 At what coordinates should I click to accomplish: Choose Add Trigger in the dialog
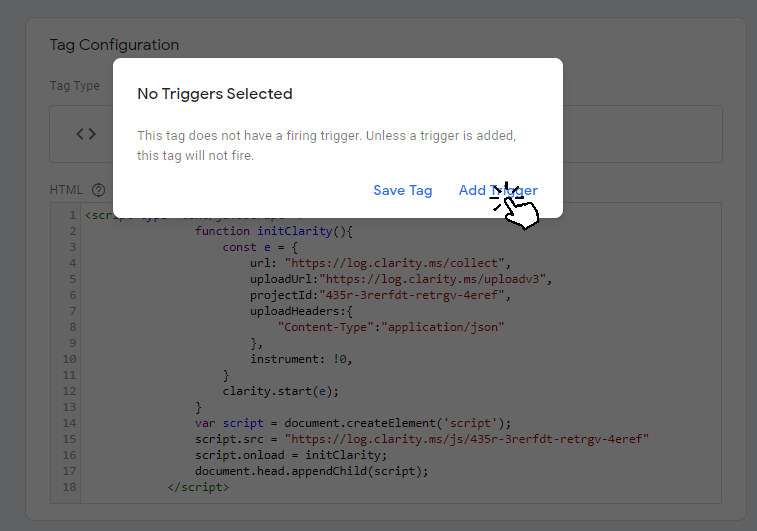click(498, 191)
